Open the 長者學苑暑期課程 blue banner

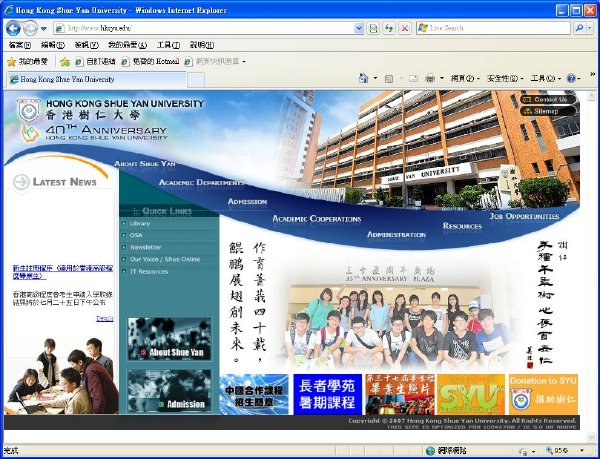327,394
